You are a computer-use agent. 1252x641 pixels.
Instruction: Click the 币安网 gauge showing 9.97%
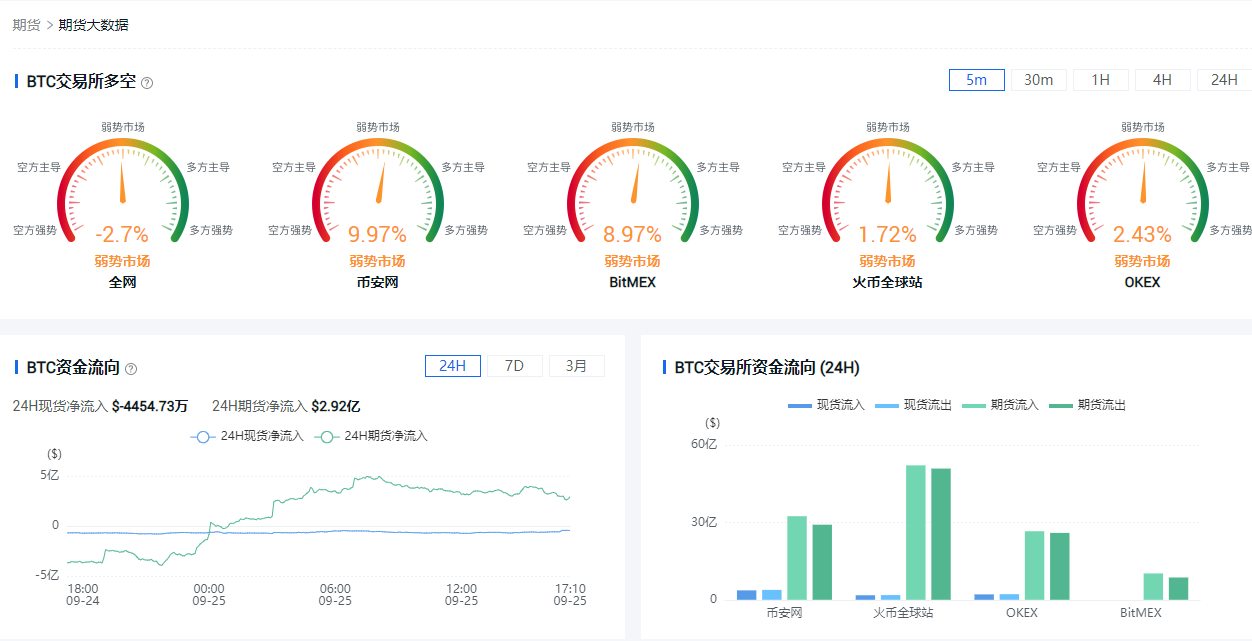coord(378,190)
